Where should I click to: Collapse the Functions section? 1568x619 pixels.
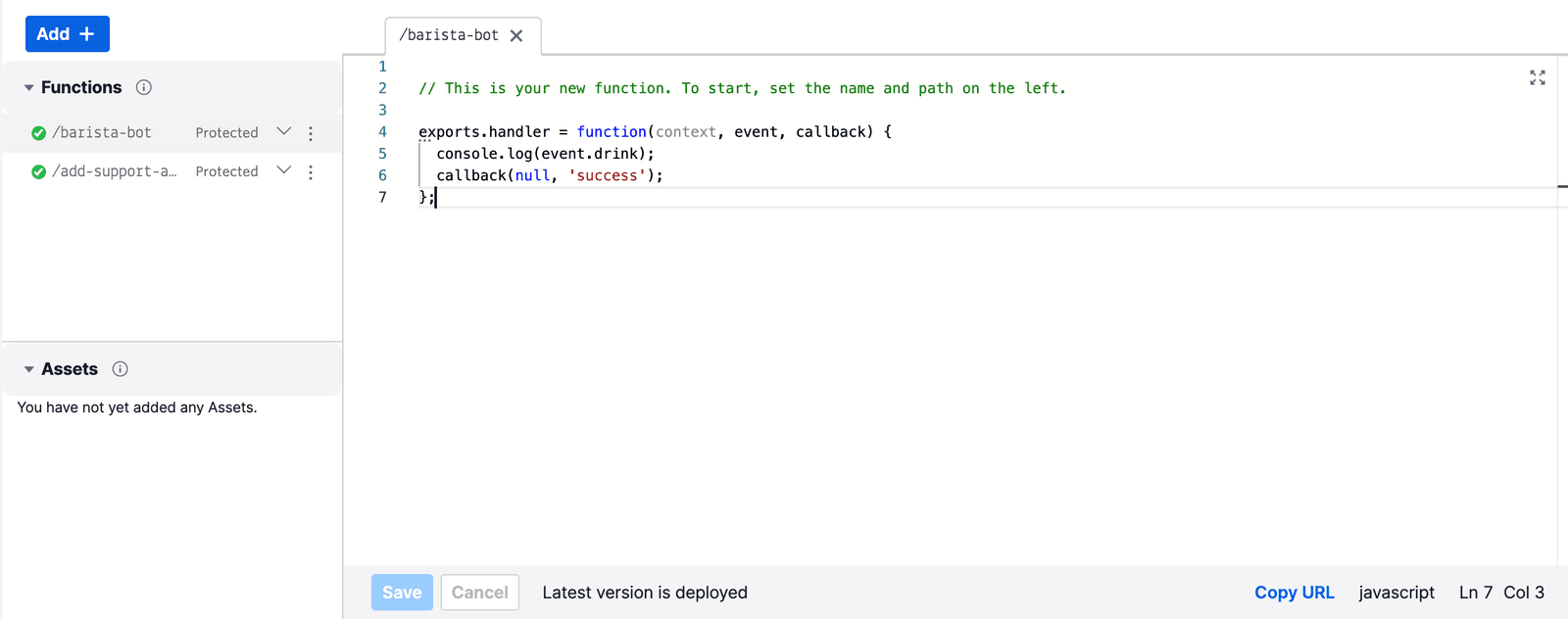click(29, 88)
